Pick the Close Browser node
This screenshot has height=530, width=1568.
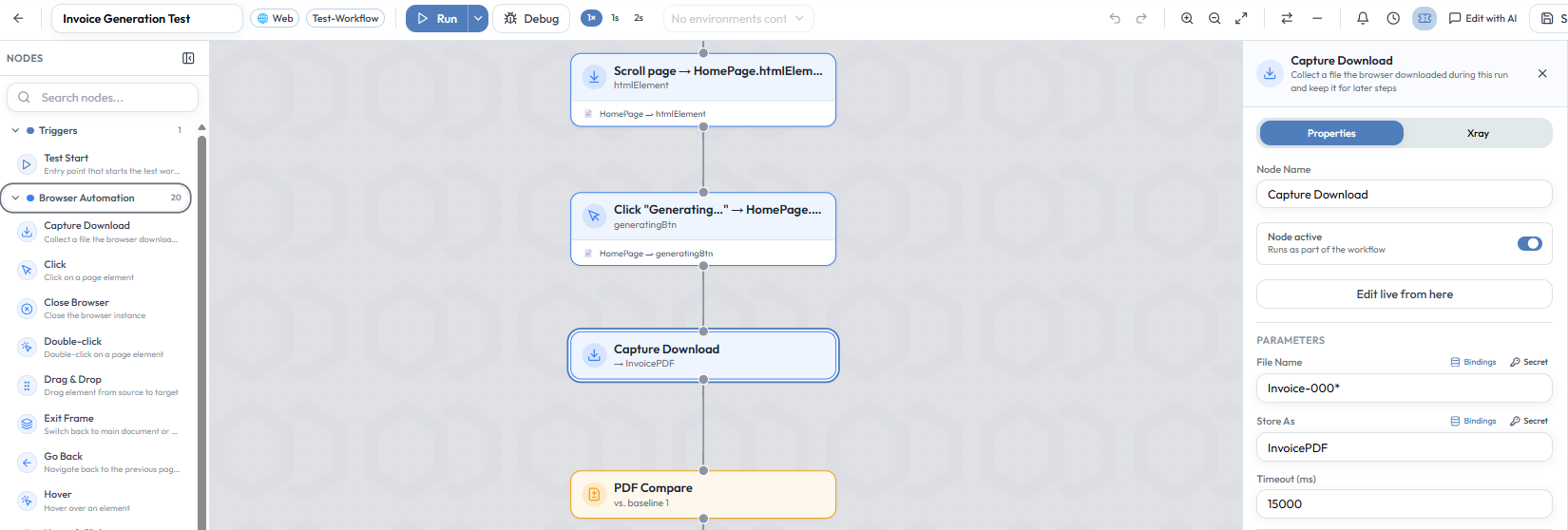click(x=100, y=309)
